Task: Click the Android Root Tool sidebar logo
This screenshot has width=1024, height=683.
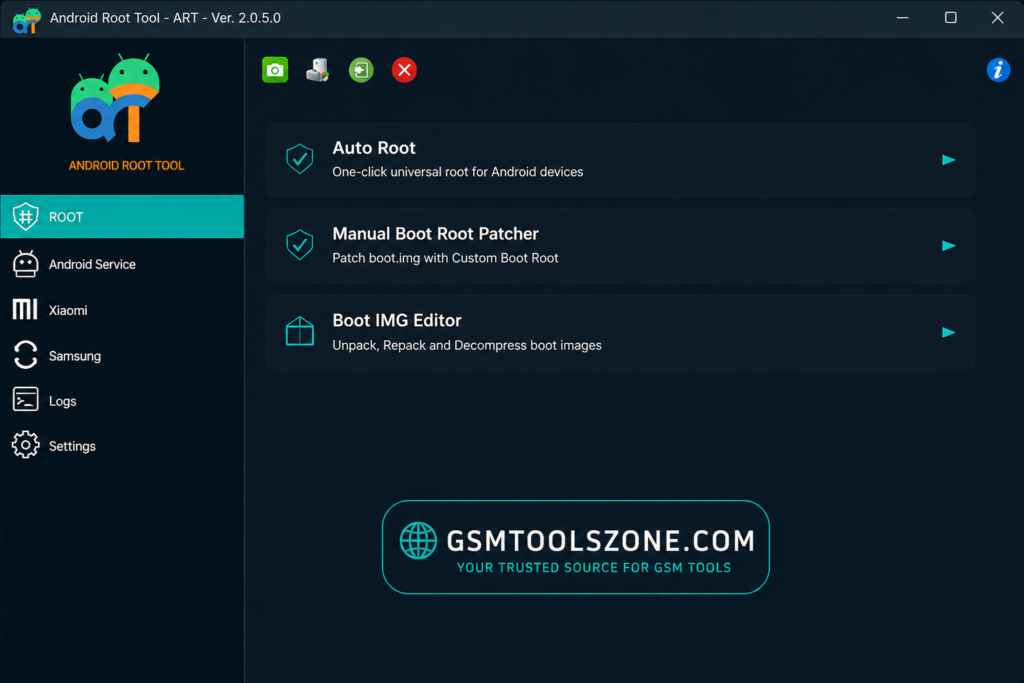Action: 115,98
